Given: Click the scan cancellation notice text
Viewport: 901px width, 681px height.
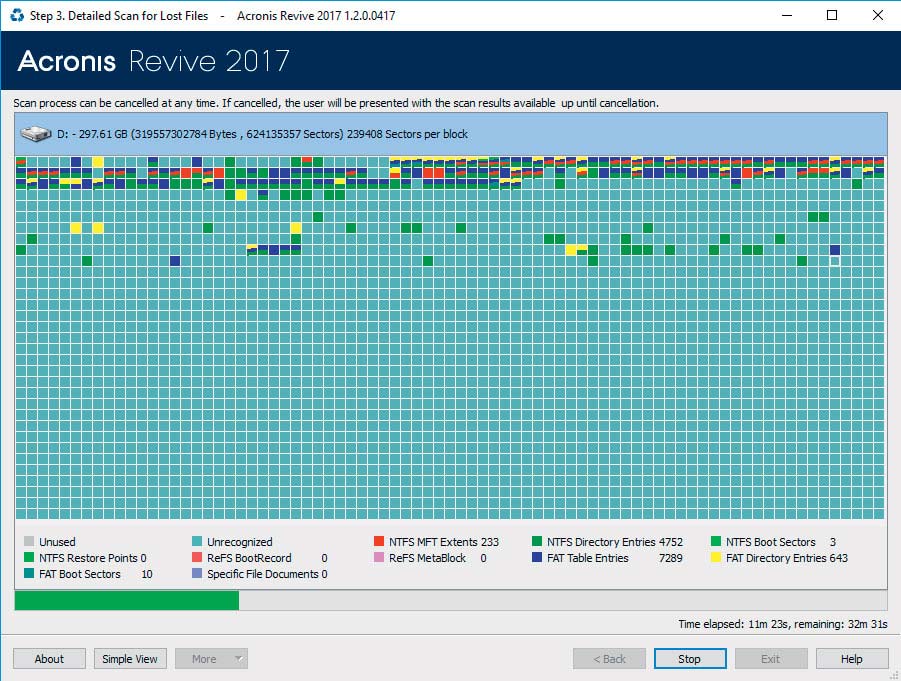Looking at the screenshot, I should tap(336, 103).
